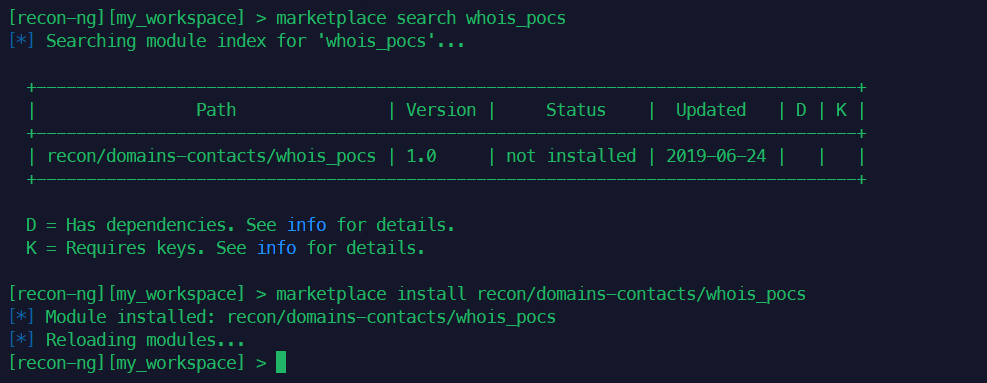The width and height of the screenshot is (987, 383).
Task: Select the Status column header
Action: pos(575,110)
